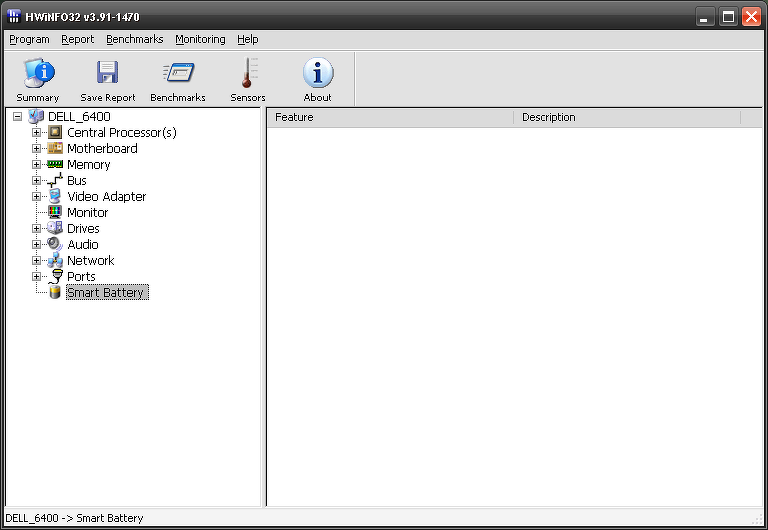This screenshot has width=768, height=530.
Task: Select the Video Adapter label
Action: tap(107, 196)
